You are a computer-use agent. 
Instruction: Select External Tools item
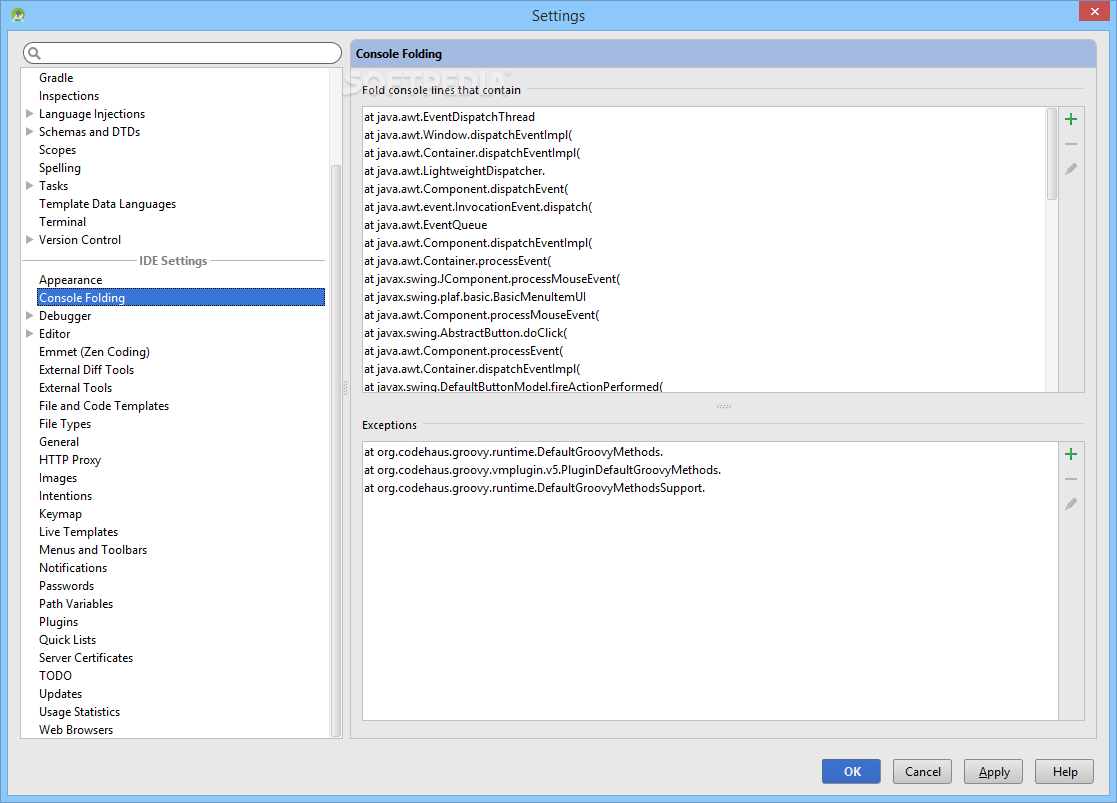point(76,388)
